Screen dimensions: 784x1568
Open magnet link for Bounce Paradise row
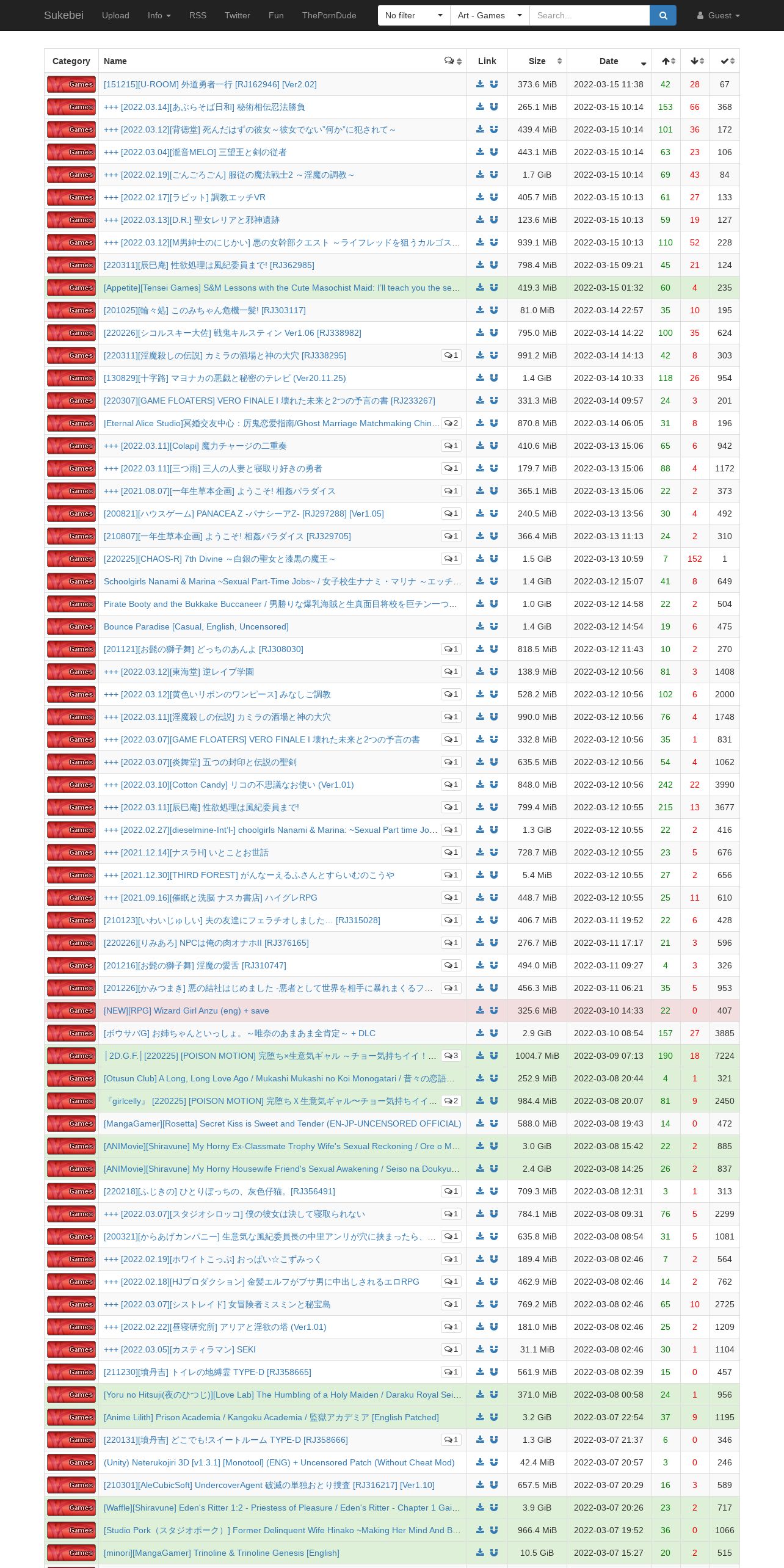pos(494,626)
